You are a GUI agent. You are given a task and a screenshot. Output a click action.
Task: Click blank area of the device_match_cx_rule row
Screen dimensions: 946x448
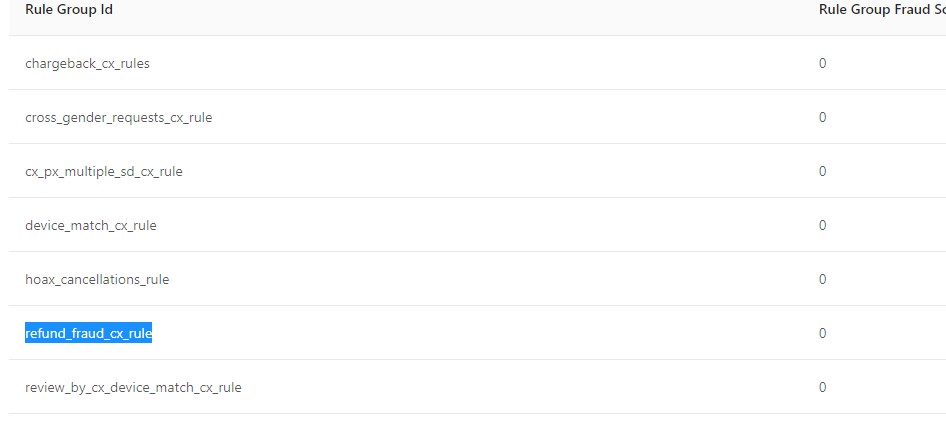480,226
